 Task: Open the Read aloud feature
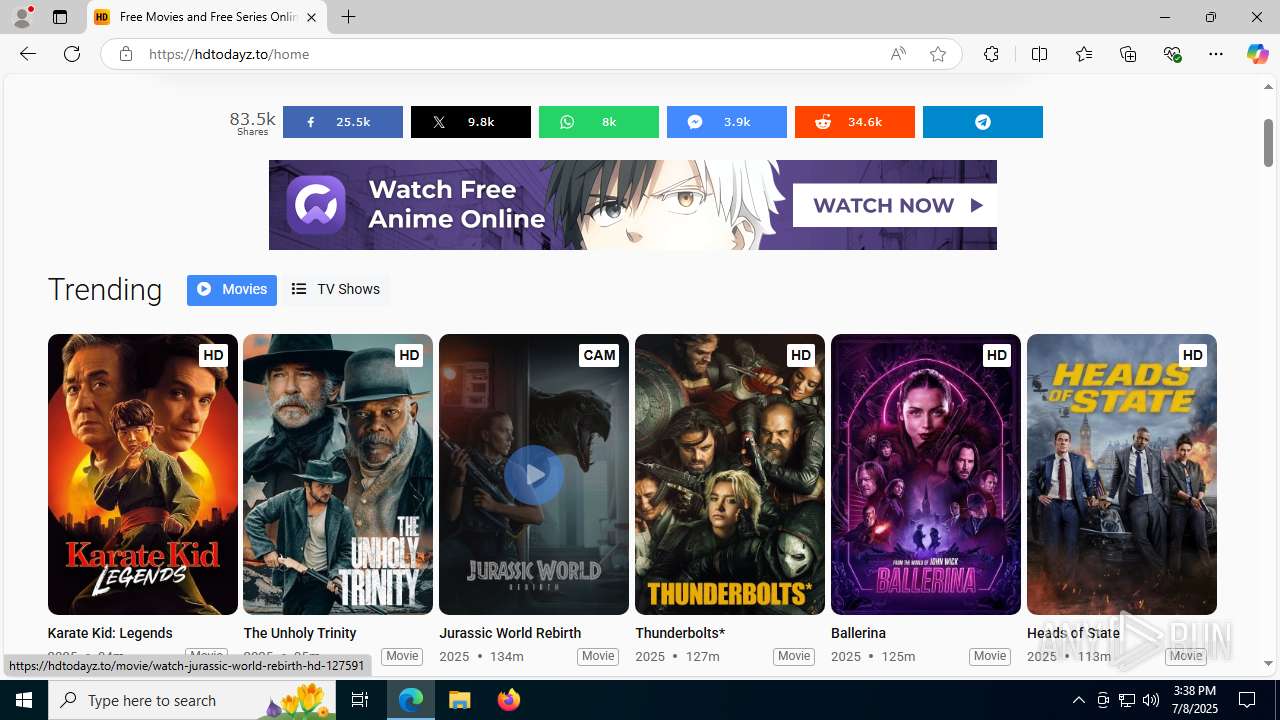(898, 54)
